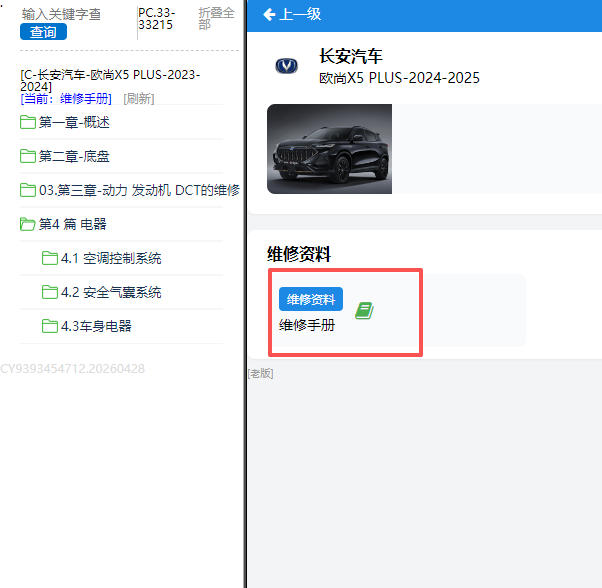Click the 维修资料 section heading
The height and width of the screenshot is (588, 602).
coord(299,254)
